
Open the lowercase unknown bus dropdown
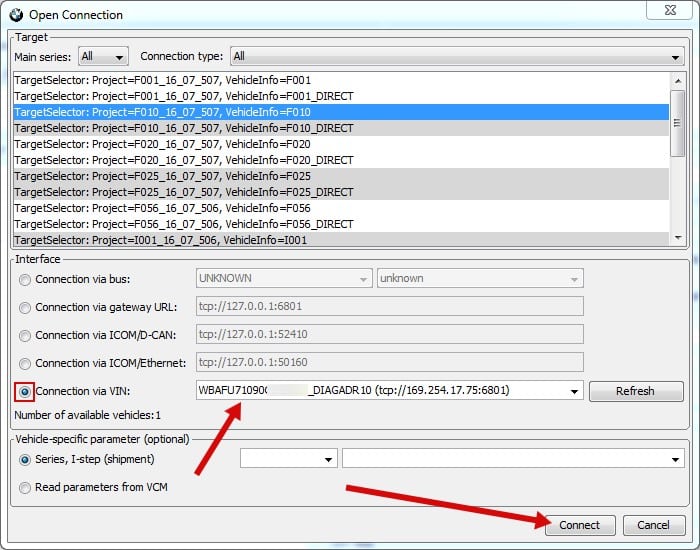point(480,279)
